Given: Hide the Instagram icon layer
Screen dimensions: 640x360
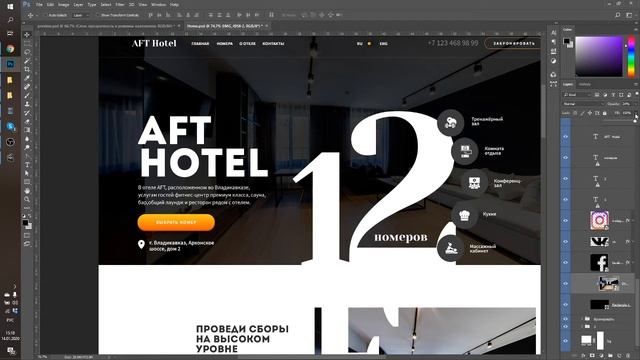Looking at the screenshot, I should click(566, 220).
